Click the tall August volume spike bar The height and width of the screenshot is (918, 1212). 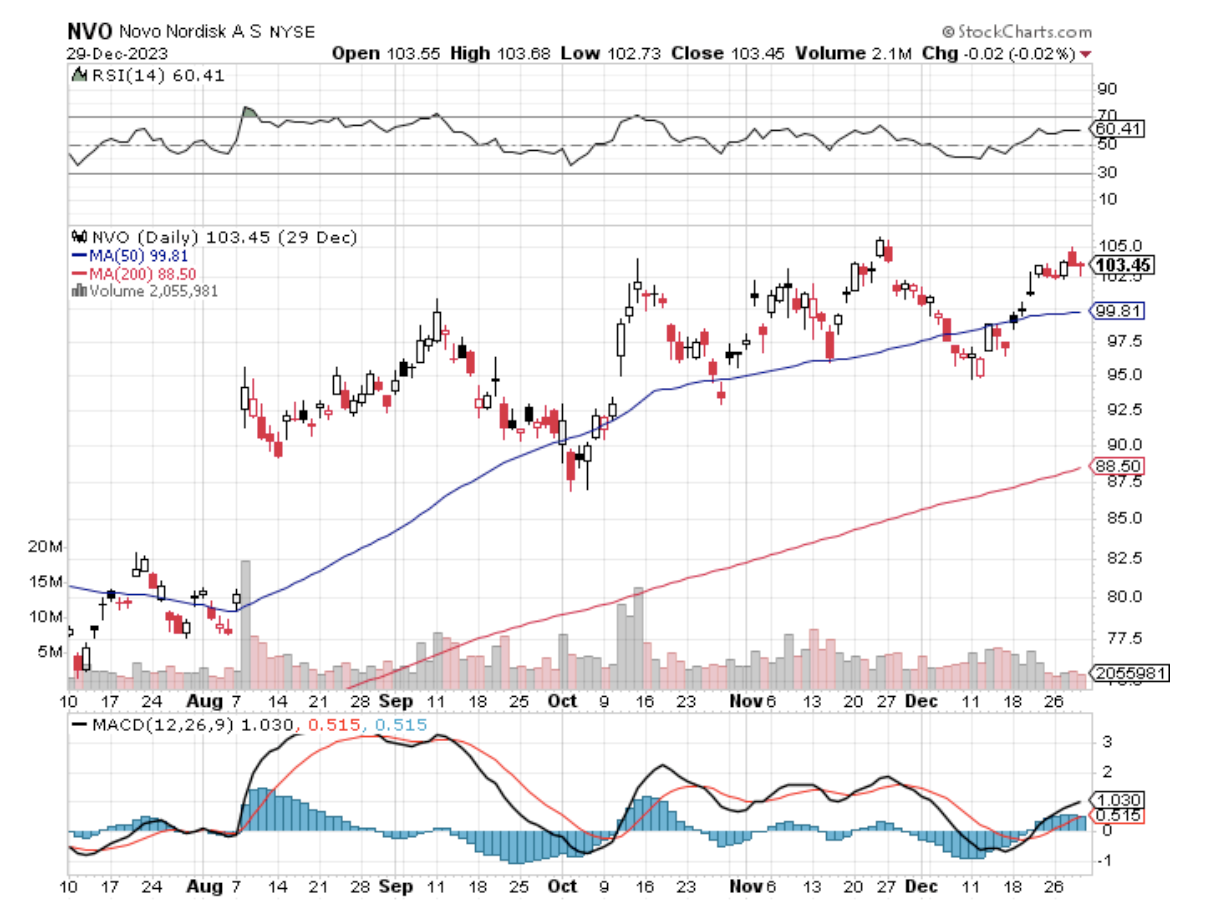coord(245,625)
